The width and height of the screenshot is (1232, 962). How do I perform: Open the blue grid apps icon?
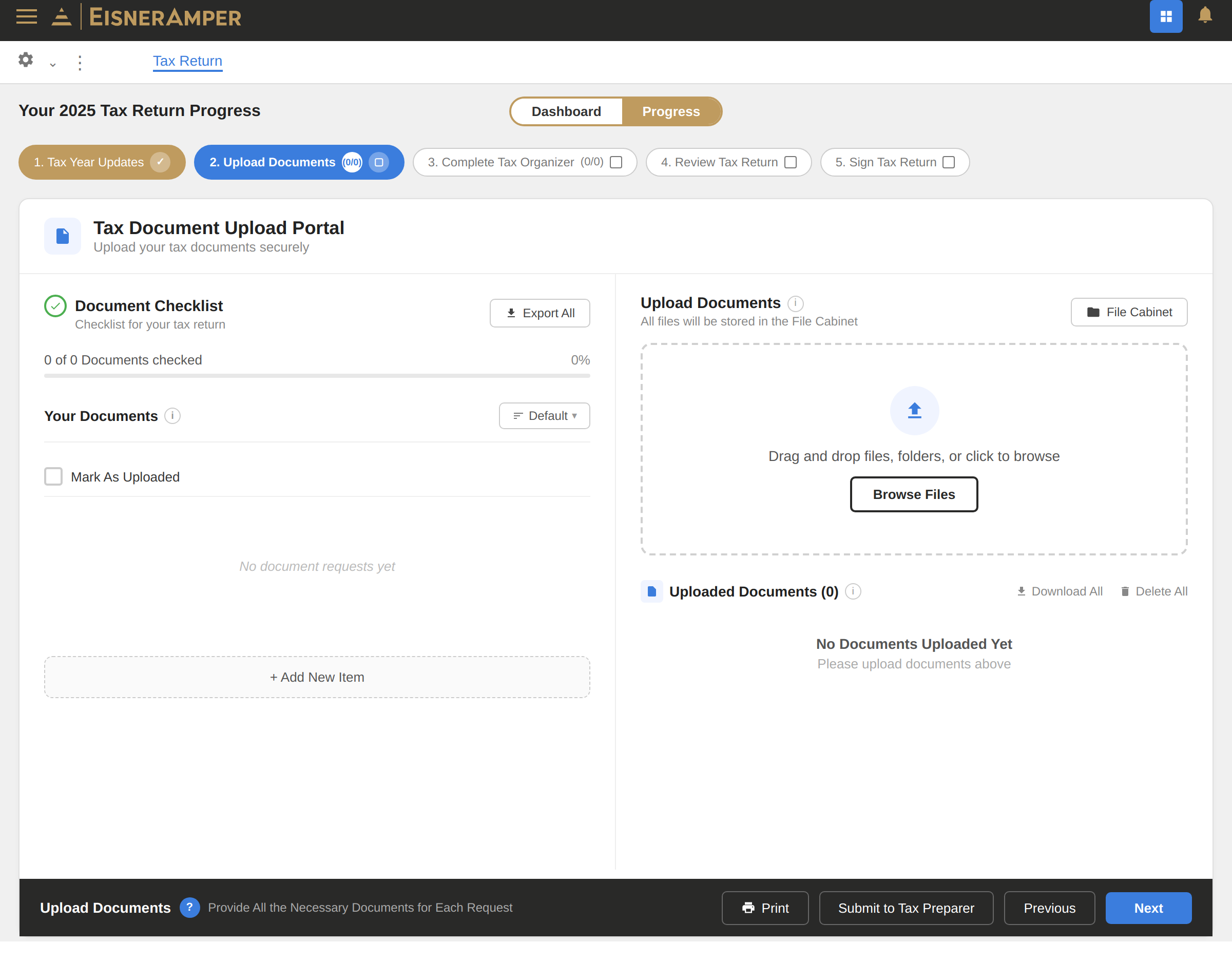(x=1165, y=17)
